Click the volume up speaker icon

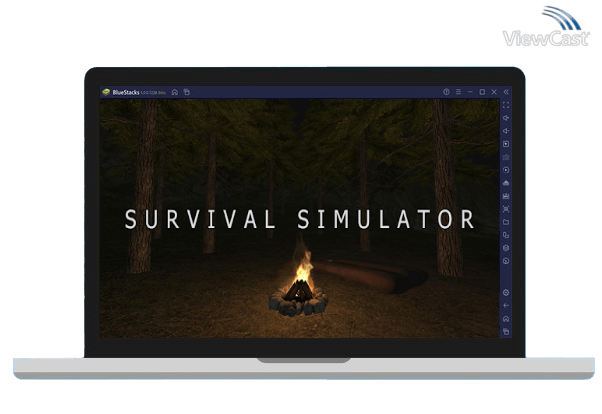pyautogui.click(x=506, y=118)
